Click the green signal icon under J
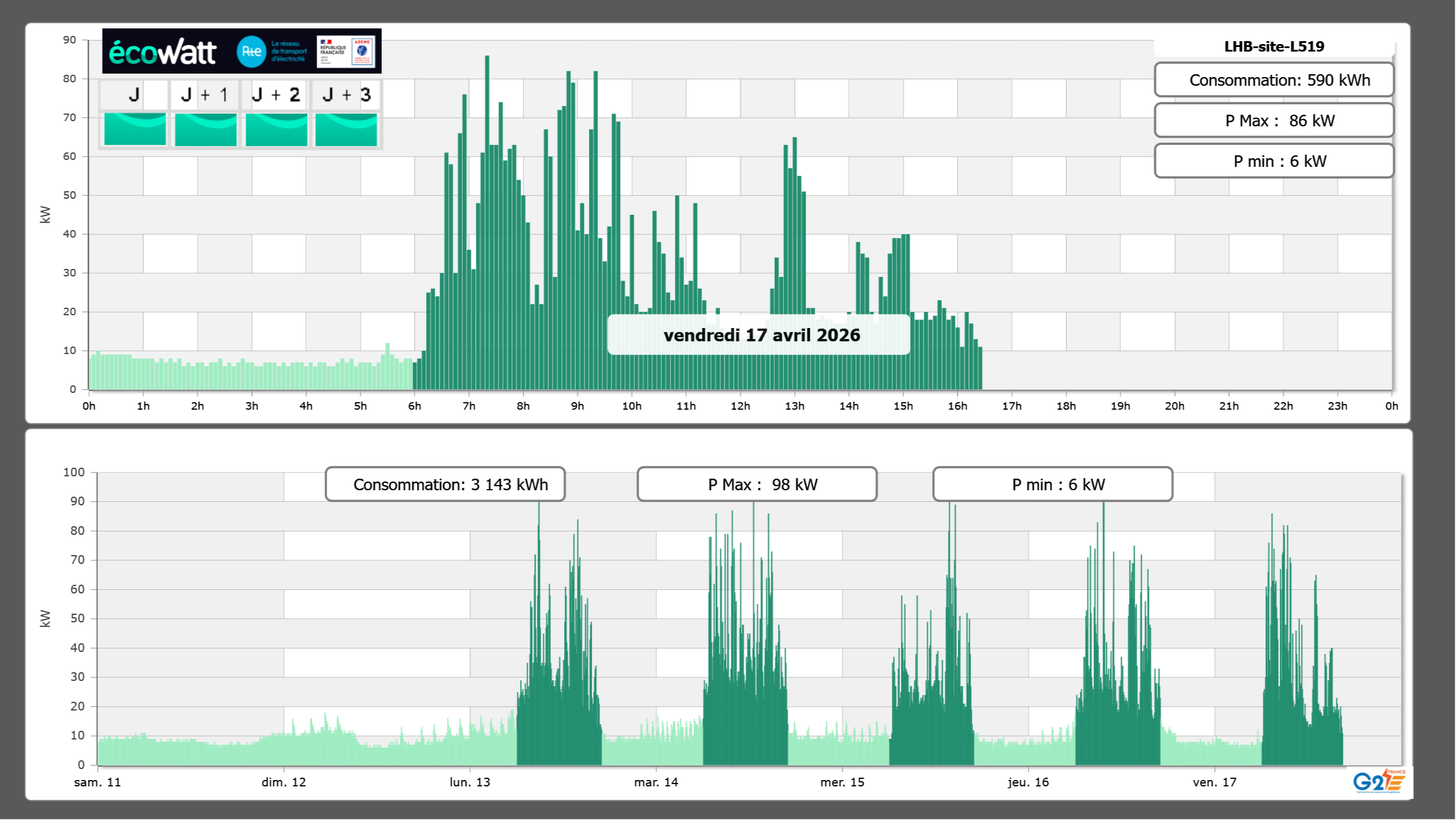Viewport: 1456px width, 820px height. coord(135,129)
